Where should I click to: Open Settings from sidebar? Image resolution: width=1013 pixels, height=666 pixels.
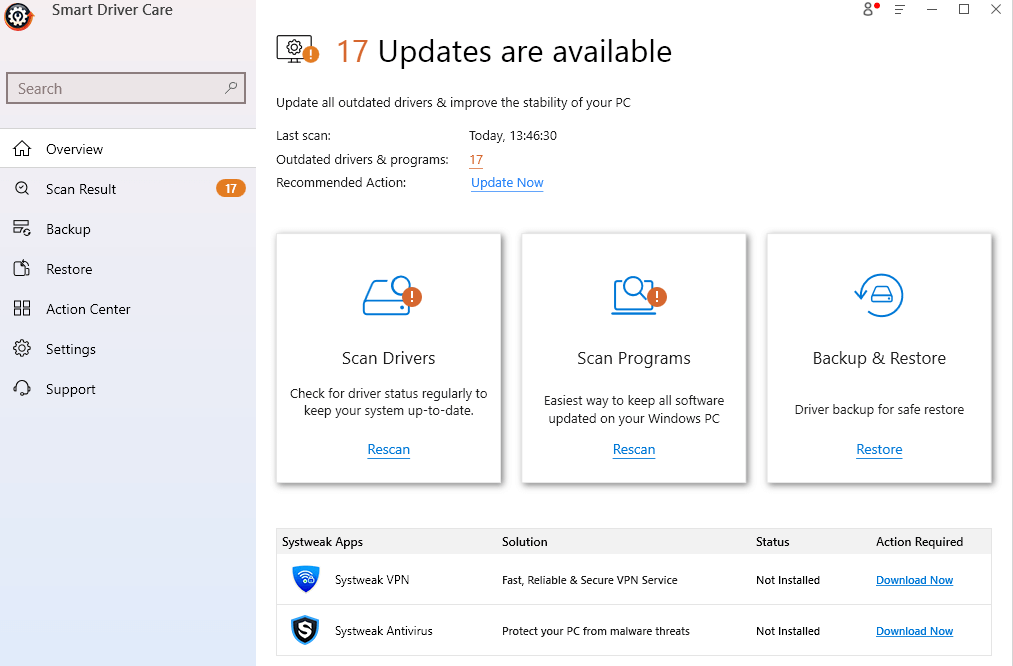click(x=128, y=349)
